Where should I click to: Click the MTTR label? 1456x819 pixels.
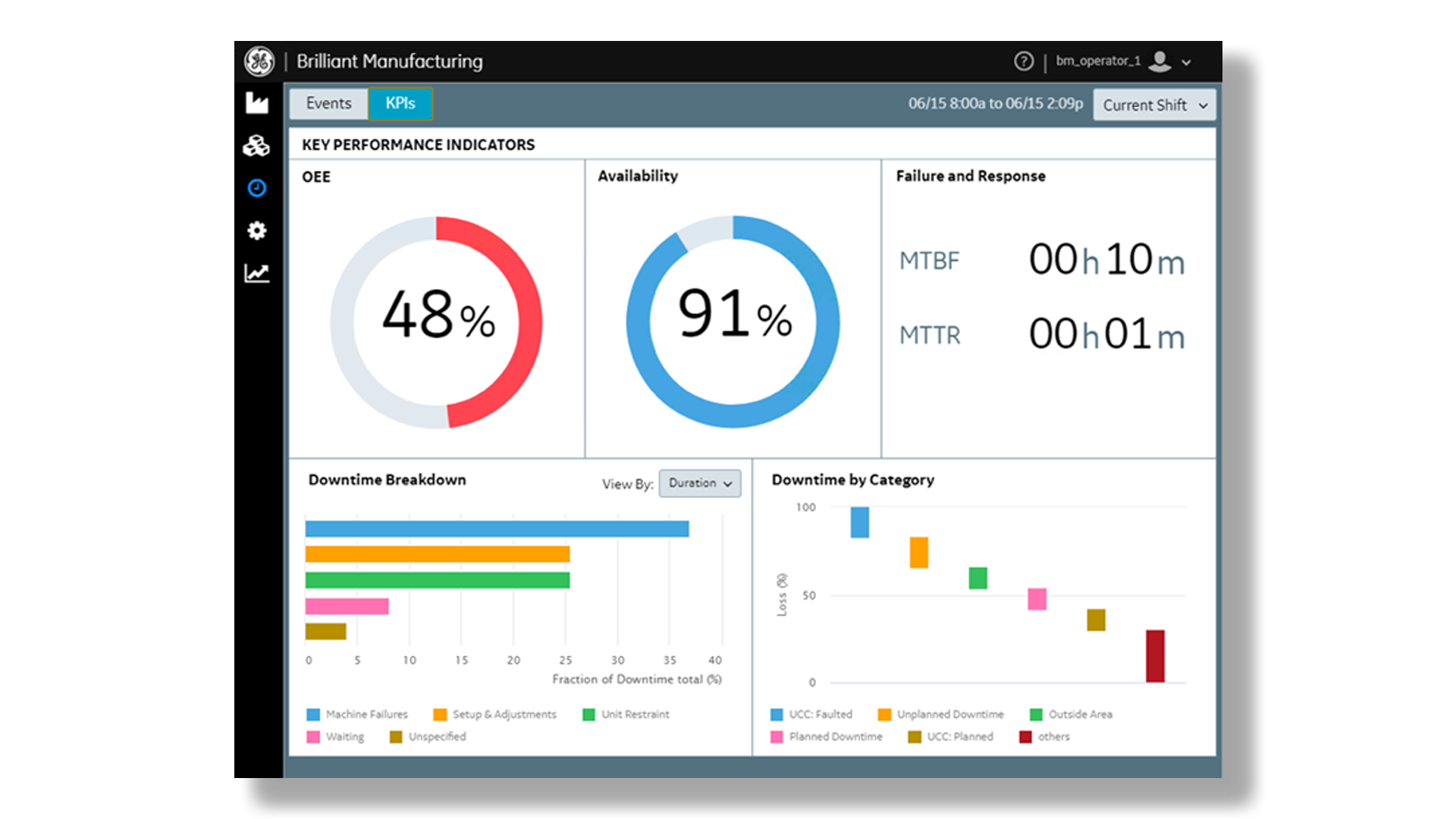930,335
